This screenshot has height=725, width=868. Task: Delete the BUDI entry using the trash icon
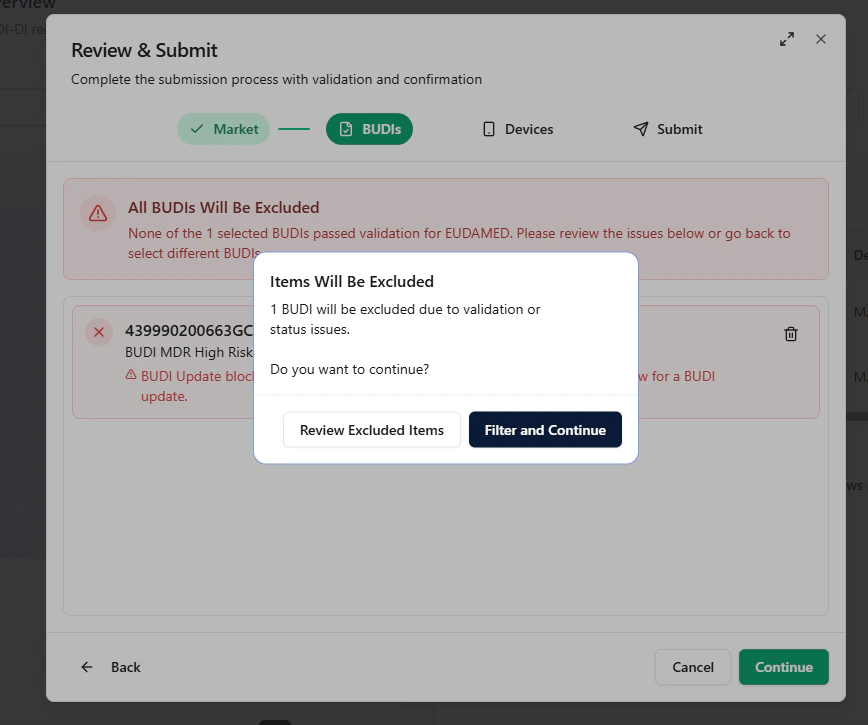790,334
